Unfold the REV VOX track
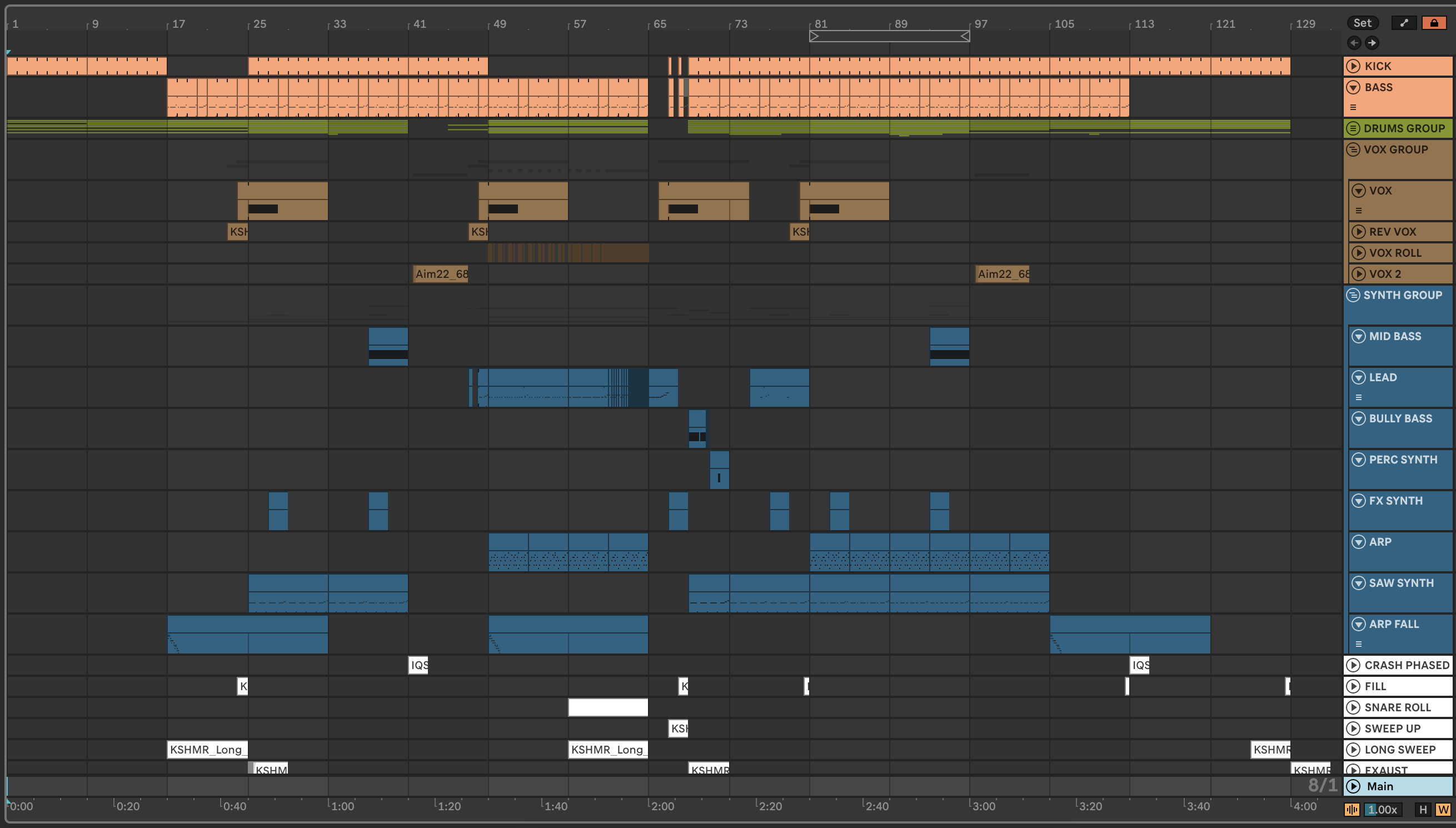 coord(1359,232)
